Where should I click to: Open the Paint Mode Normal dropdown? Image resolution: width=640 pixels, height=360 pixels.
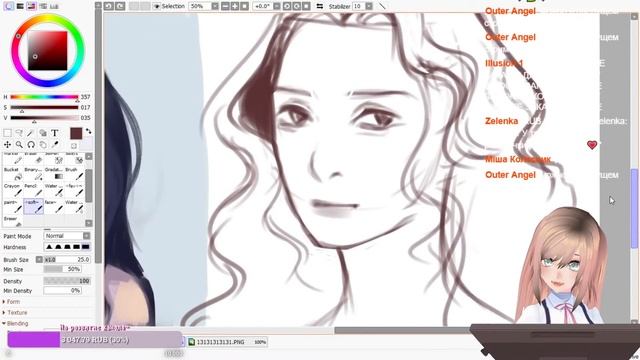(67, 236)
